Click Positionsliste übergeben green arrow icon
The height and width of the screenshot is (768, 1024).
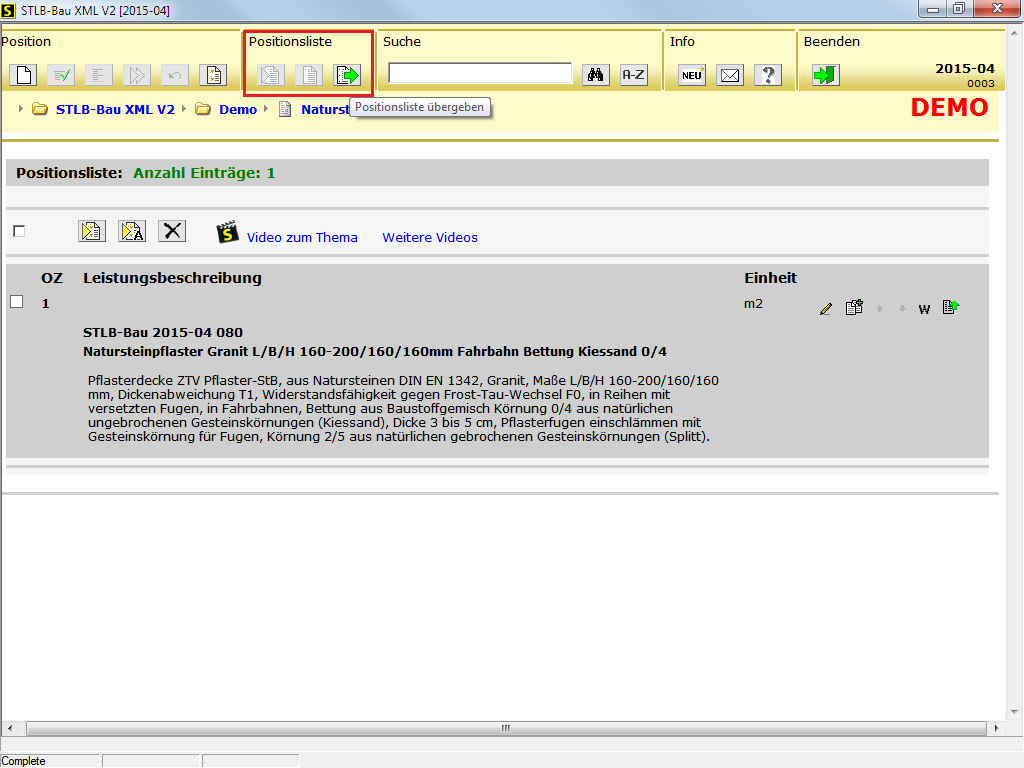347,75
